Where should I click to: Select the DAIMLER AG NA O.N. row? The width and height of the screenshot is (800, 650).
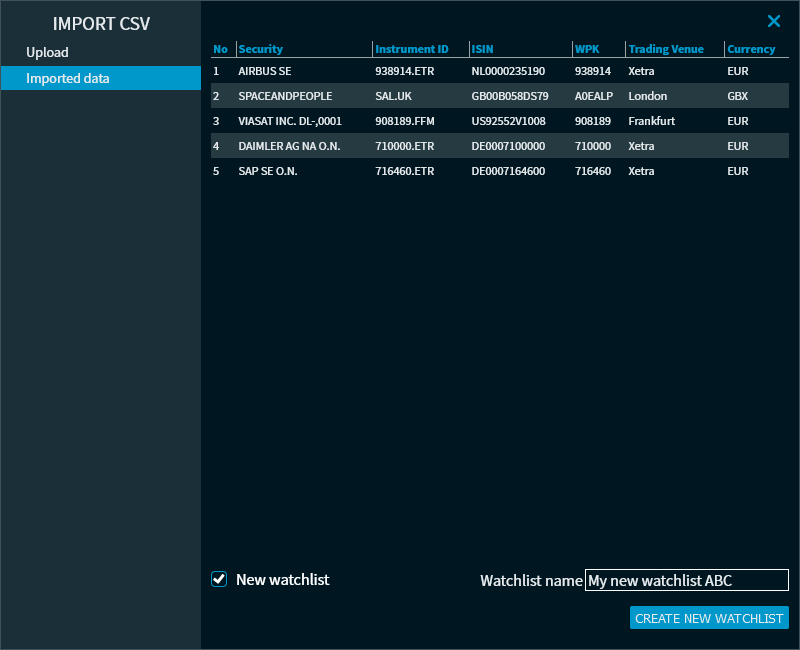tap(289, 146)
